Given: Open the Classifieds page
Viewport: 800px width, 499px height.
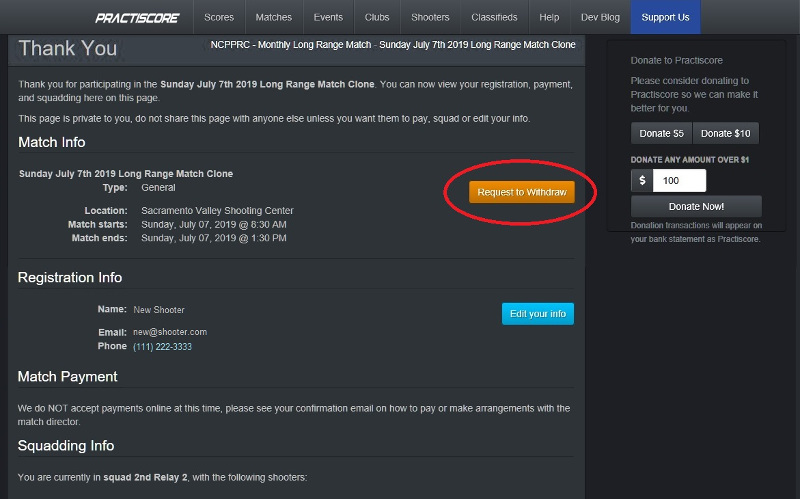Looking at the screenshot, I should [494, 18].
